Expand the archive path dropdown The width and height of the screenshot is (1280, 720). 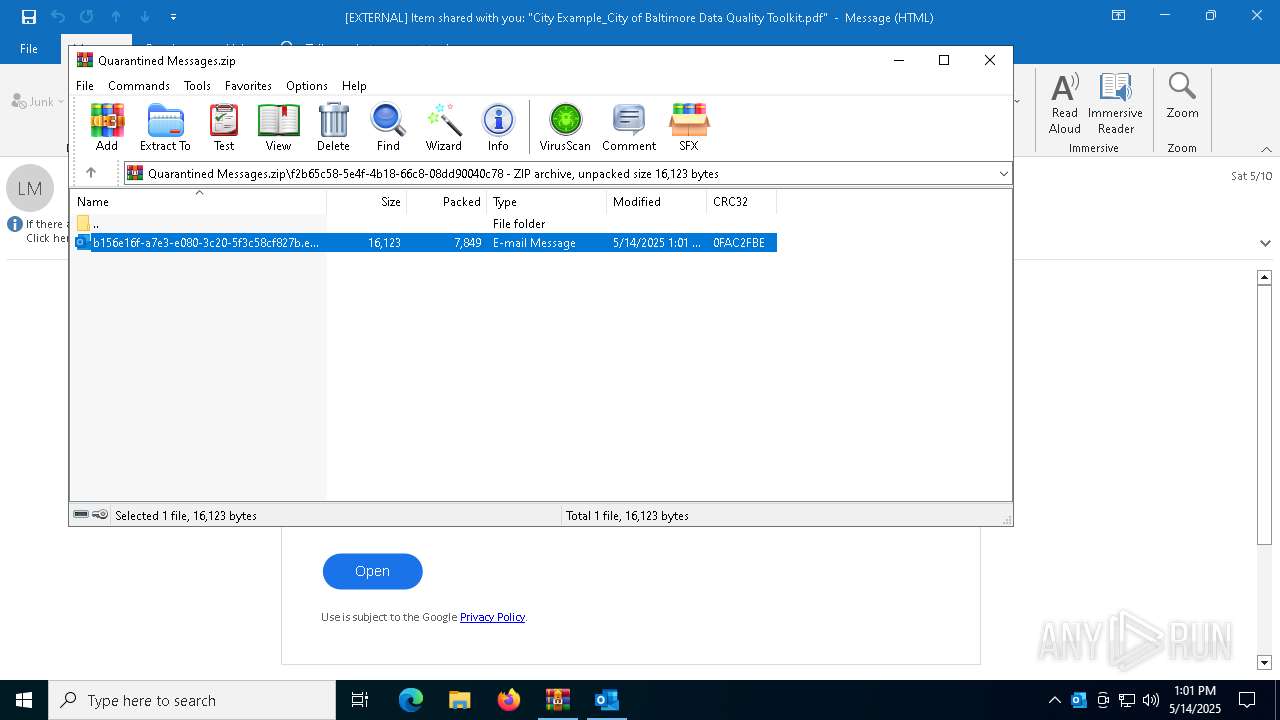pos(1003,174)
